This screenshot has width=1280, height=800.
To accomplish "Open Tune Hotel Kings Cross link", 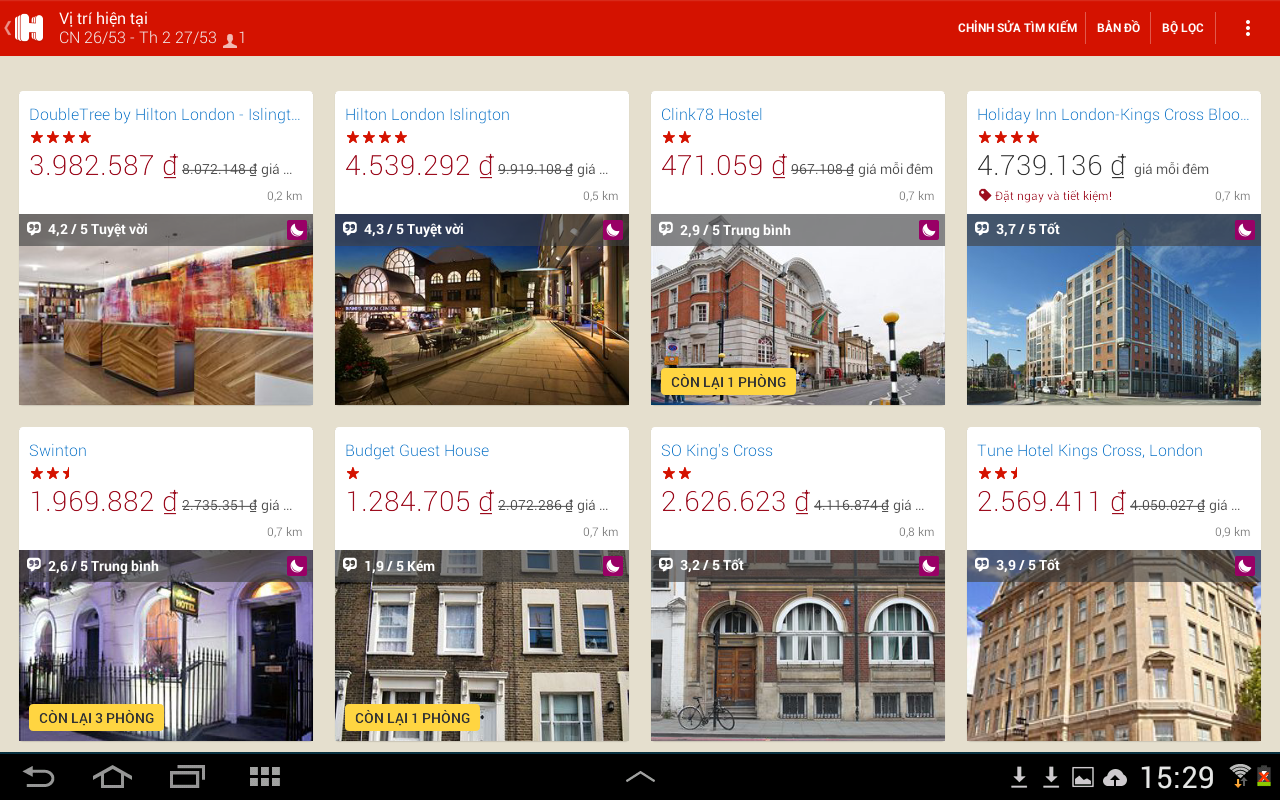I will 1090,450.
